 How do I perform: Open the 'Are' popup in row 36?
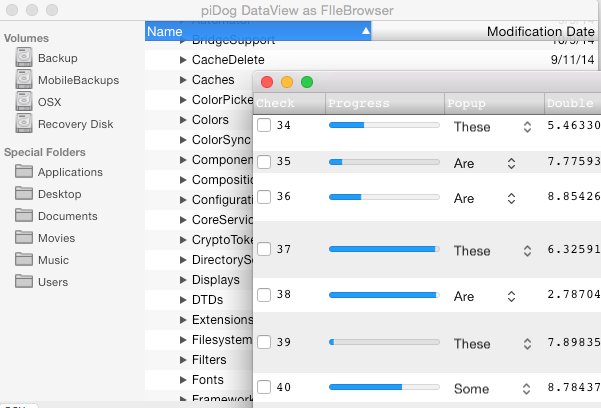(x=484, y=198)
